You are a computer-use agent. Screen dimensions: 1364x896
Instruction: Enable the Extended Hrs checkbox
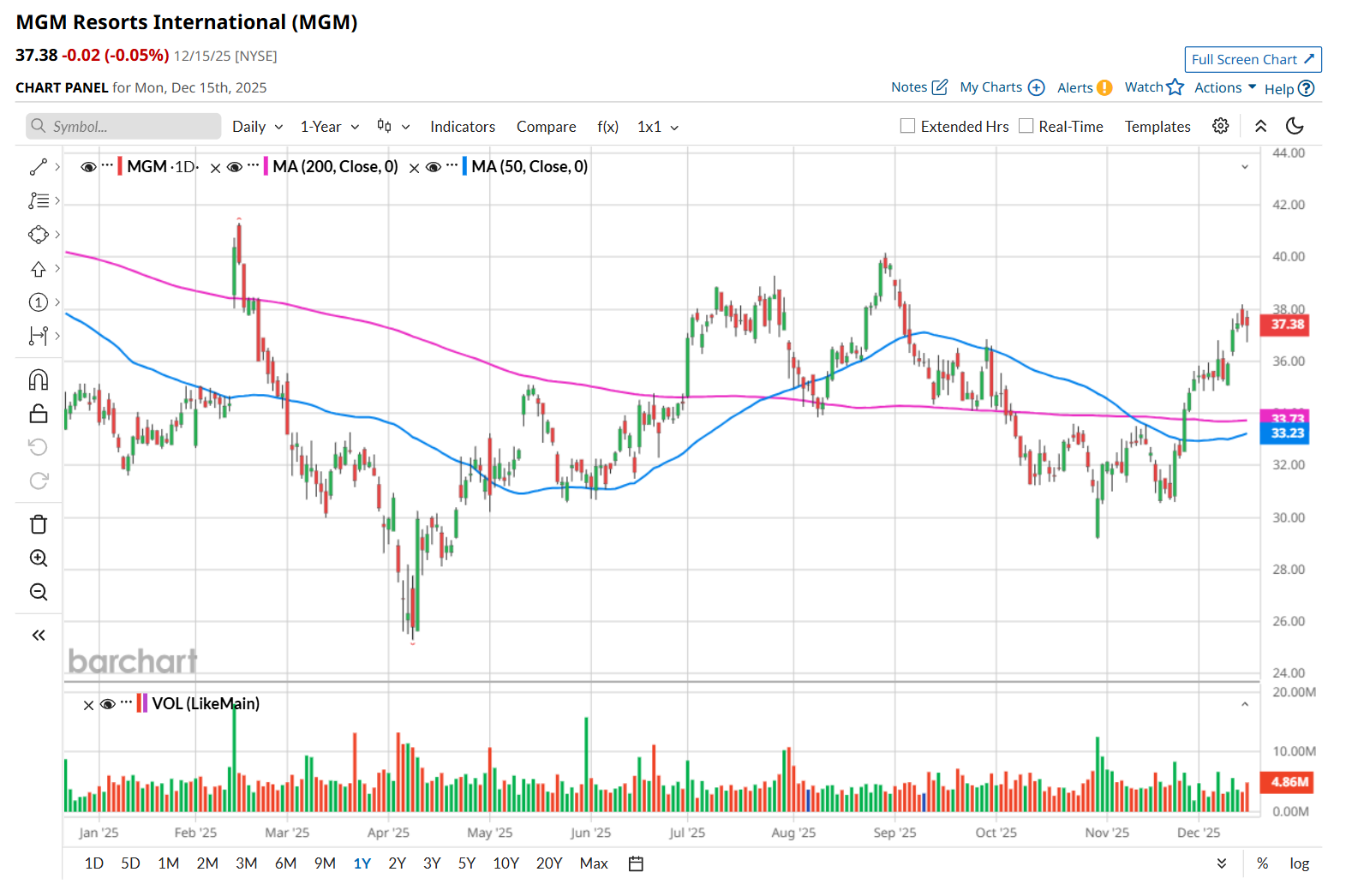click(908, 126)
